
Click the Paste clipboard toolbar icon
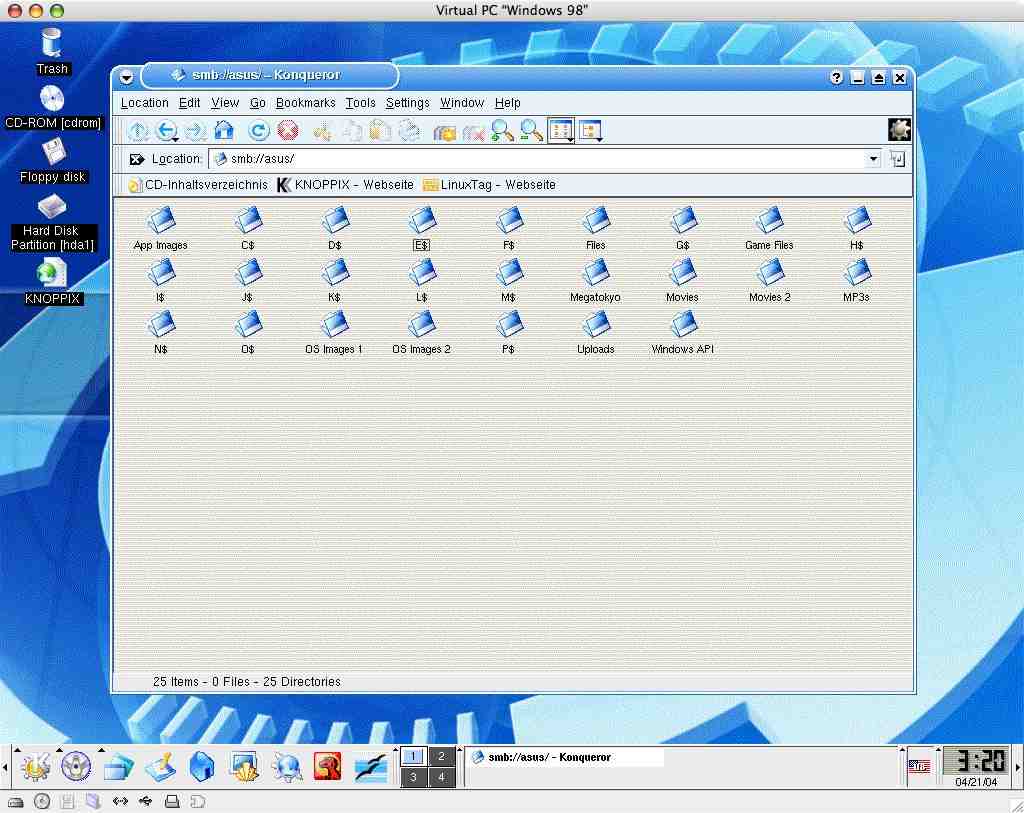point(380,131)
